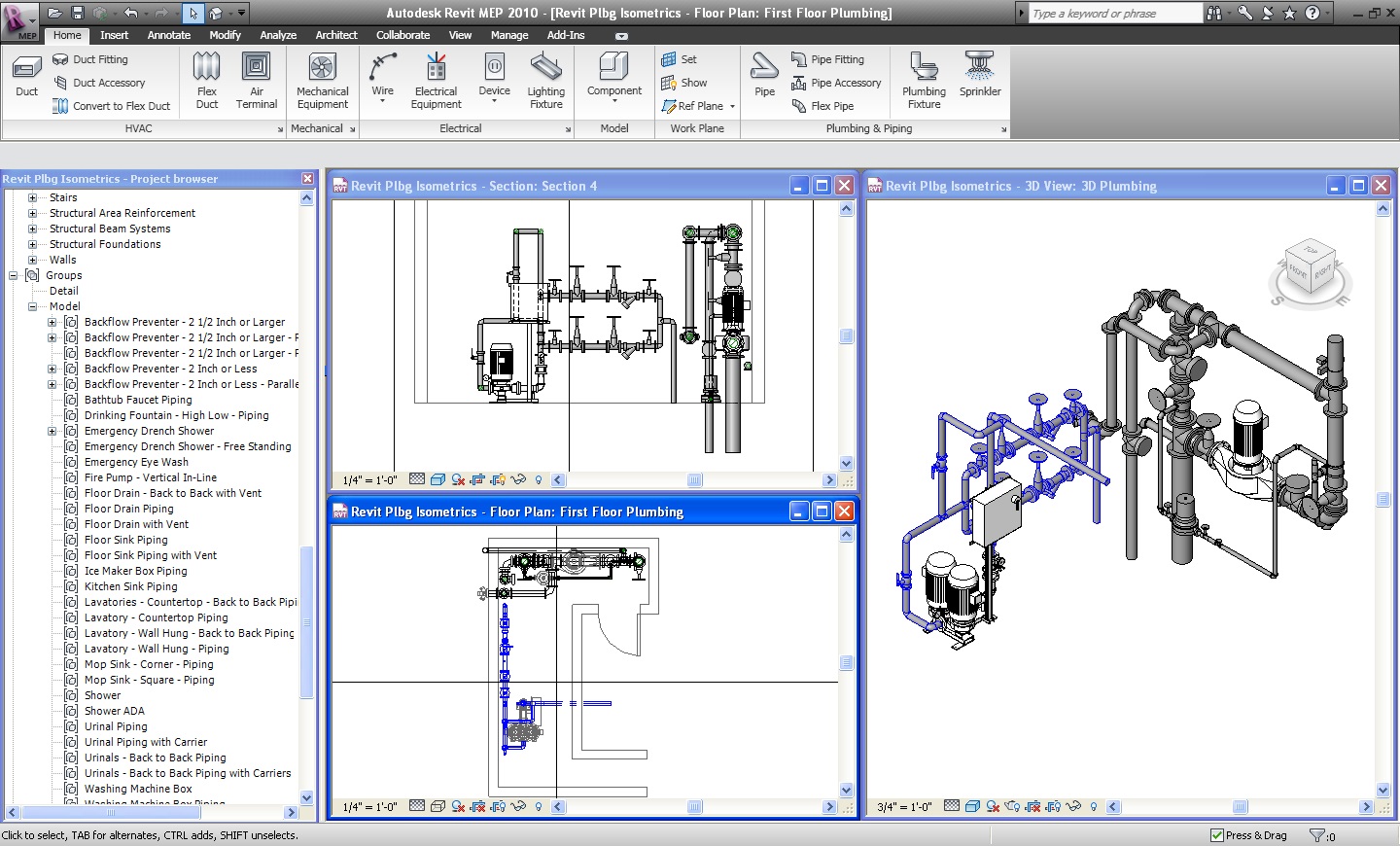The height and width of the screenshot is (846, 1400).
Task: Collapse the Groups tree node
Action: [14, 275]
